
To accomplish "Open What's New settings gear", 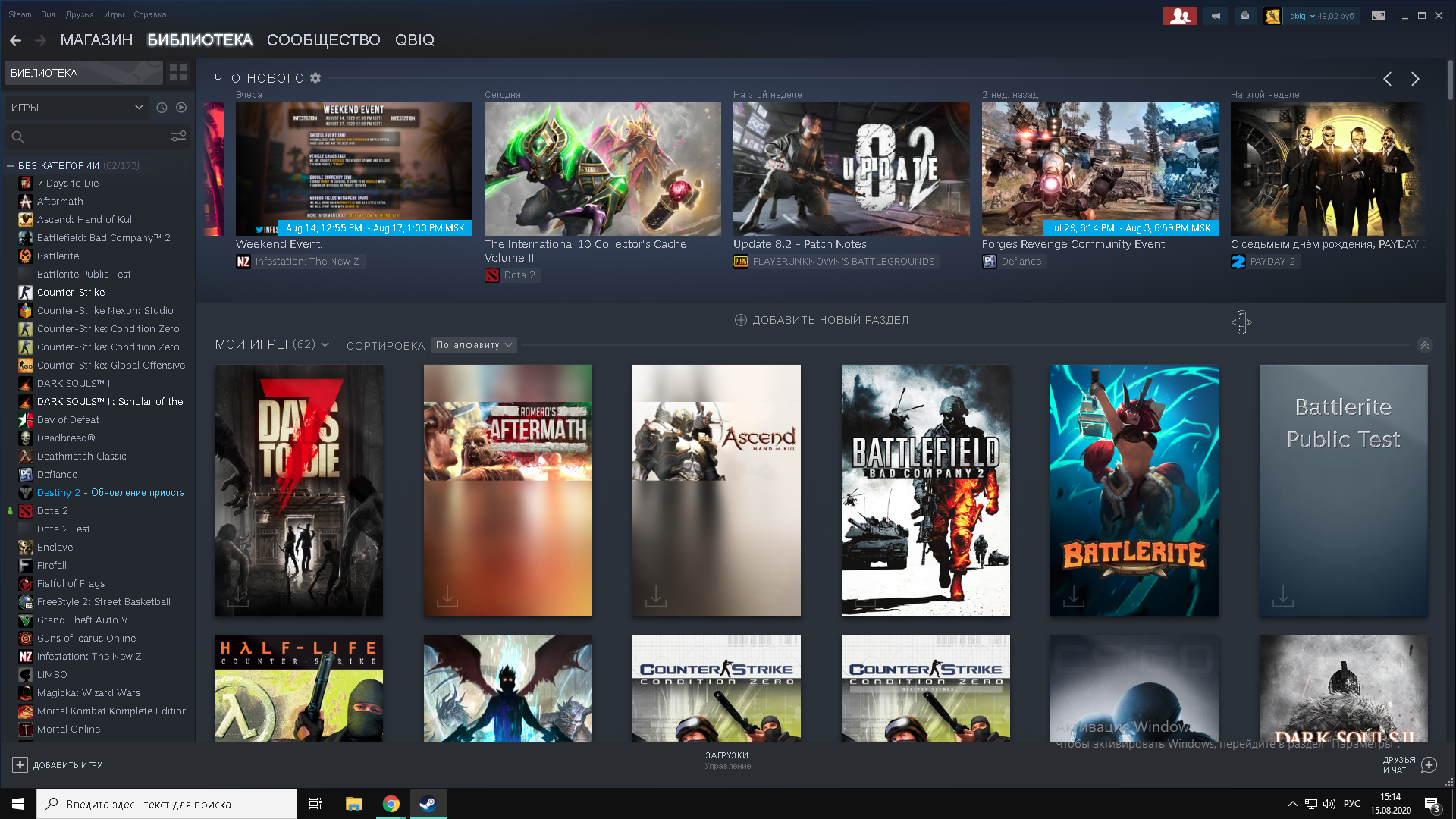I will [x=316, y=78].
